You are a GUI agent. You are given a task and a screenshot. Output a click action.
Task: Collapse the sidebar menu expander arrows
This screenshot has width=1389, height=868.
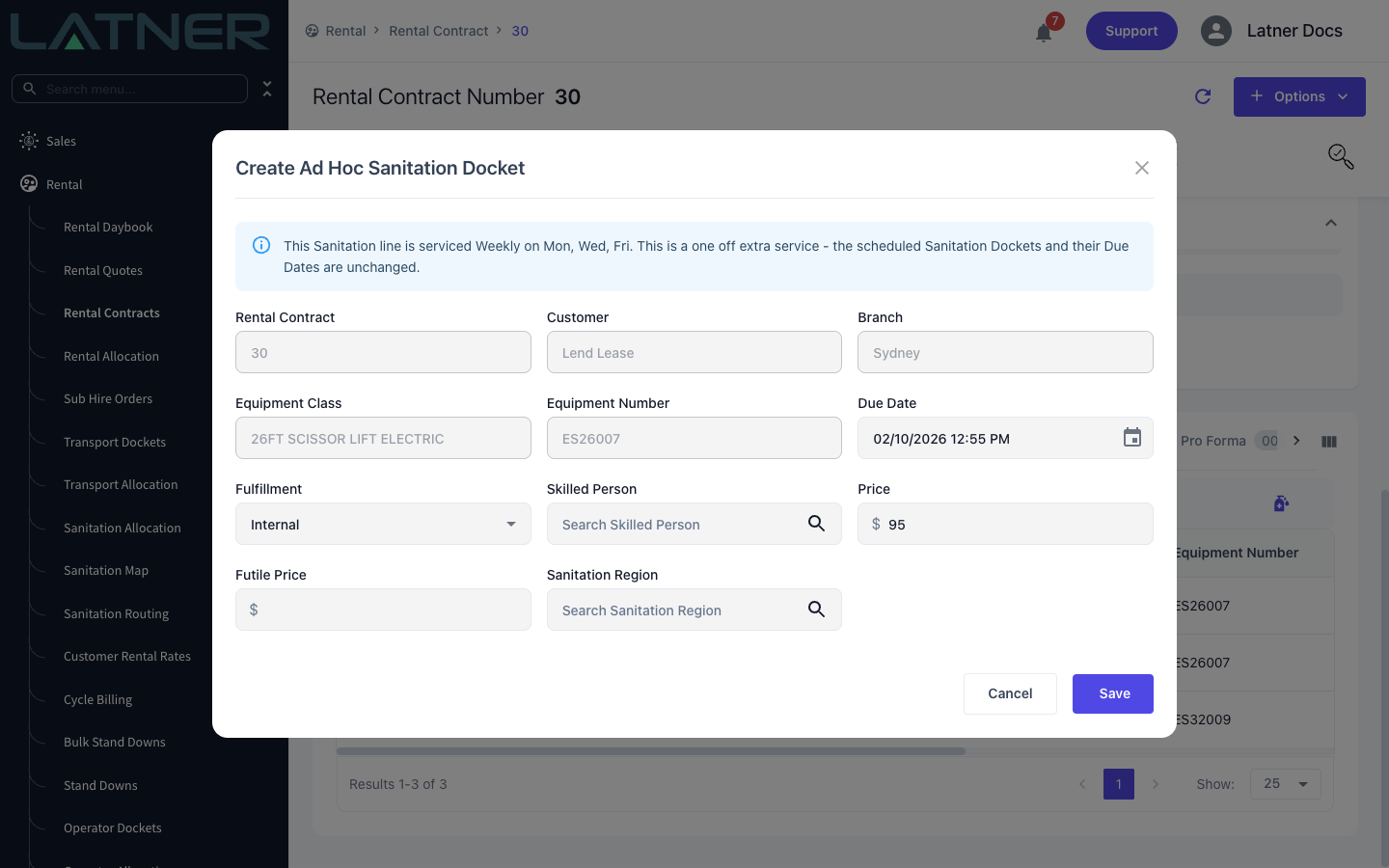267,89
